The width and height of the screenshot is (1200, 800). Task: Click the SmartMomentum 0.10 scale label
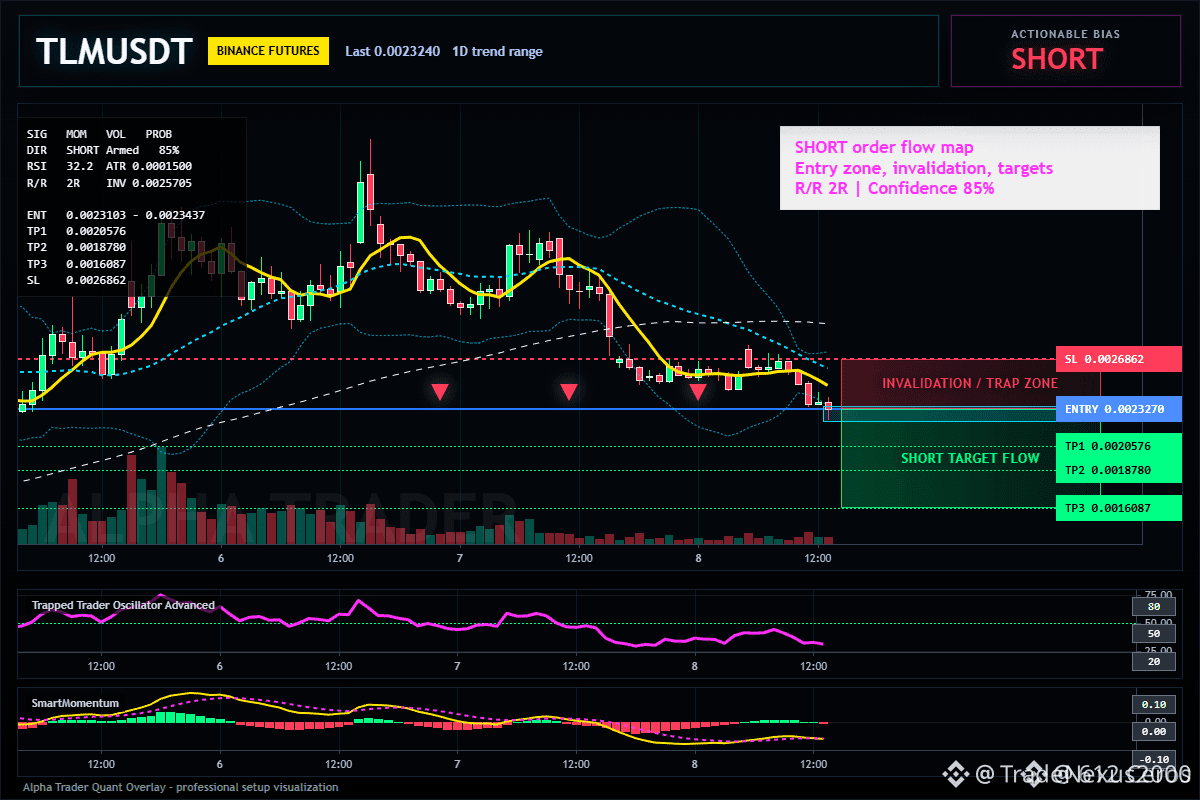(1153, 704)
